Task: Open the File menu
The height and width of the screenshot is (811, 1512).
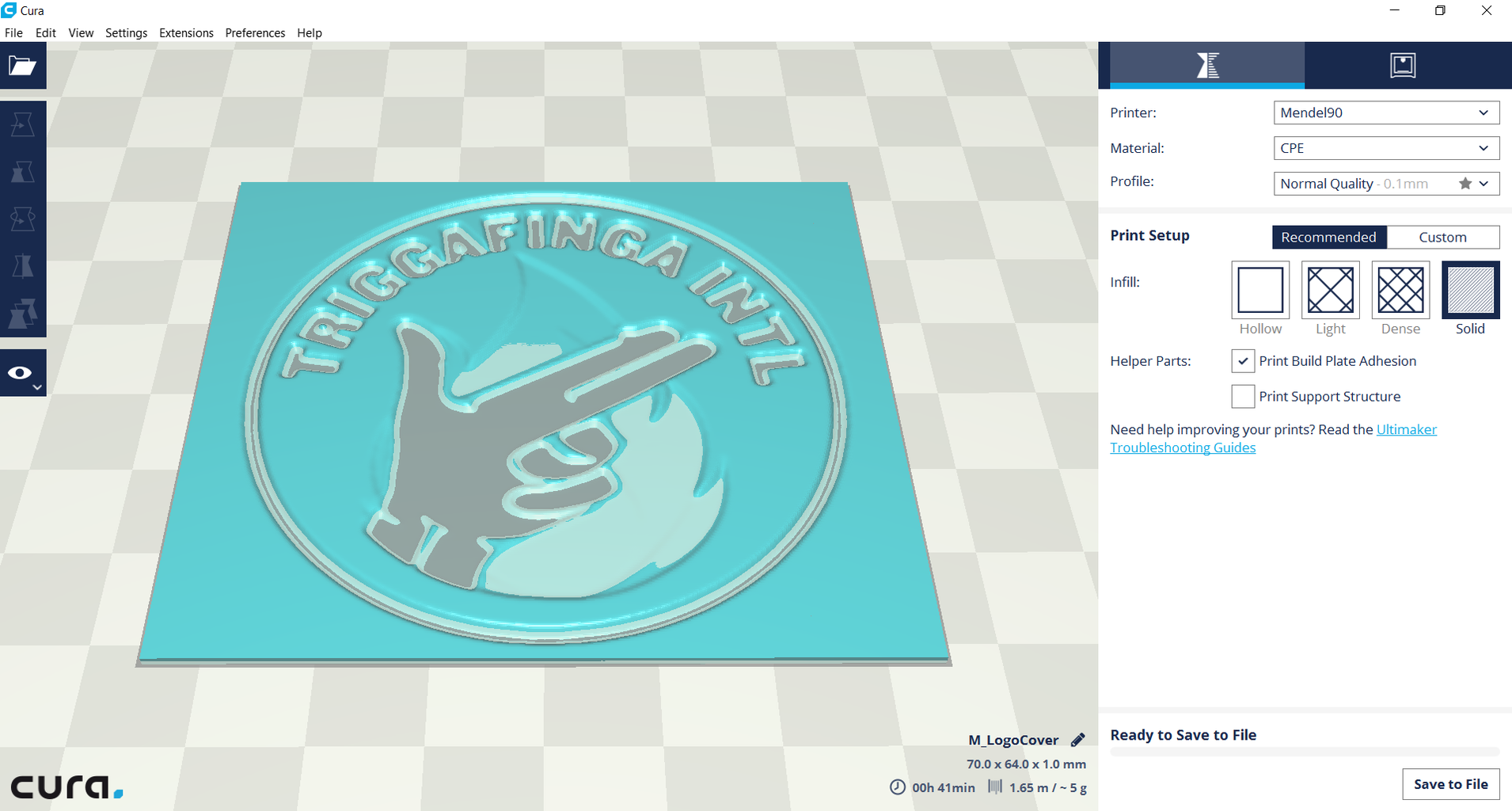Action: (x=13, y=32)
